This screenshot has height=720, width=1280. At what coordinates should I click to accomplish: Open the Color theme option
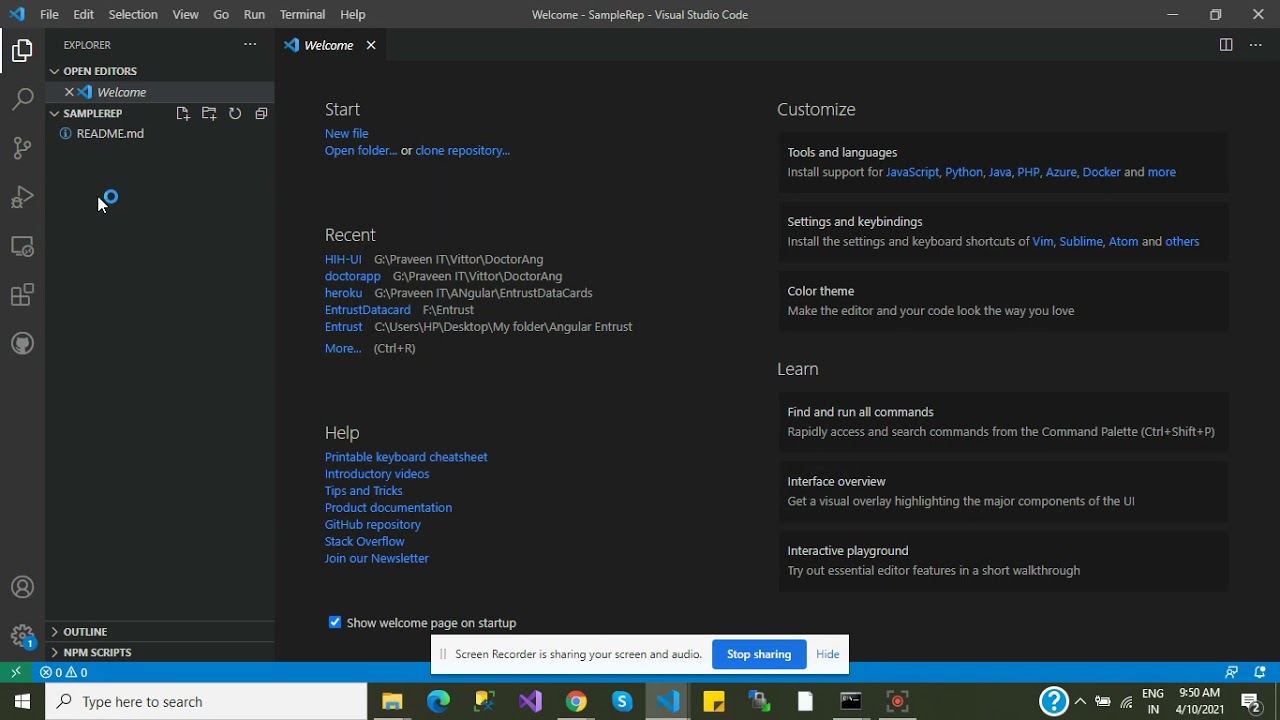tap(1003, 301)
